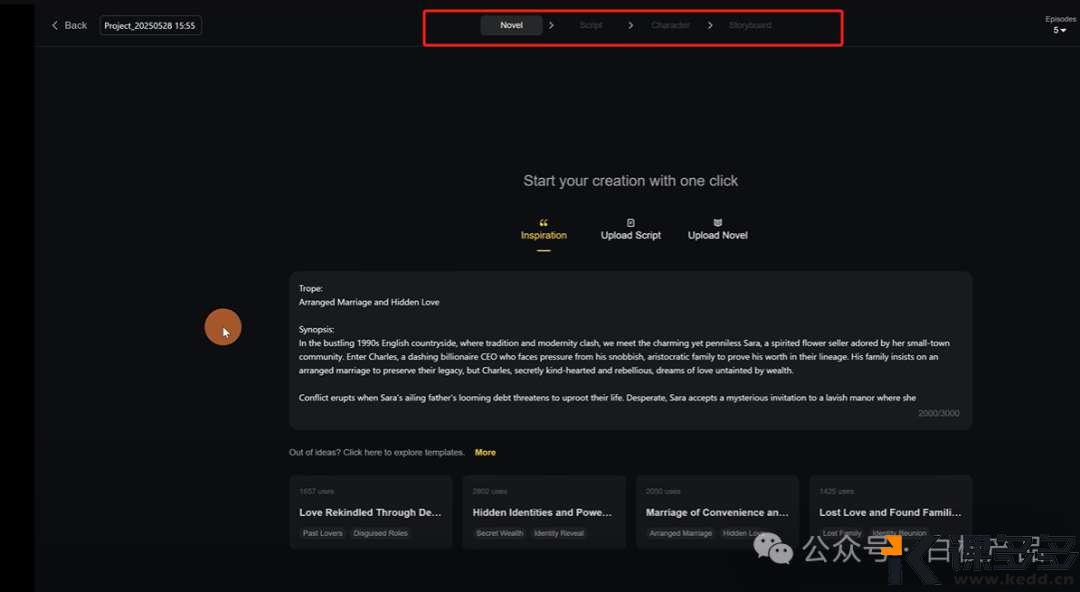Viewport: 1080px width, 592px height.
Task: Click the Secret Wealth tag
Action: 499,534
